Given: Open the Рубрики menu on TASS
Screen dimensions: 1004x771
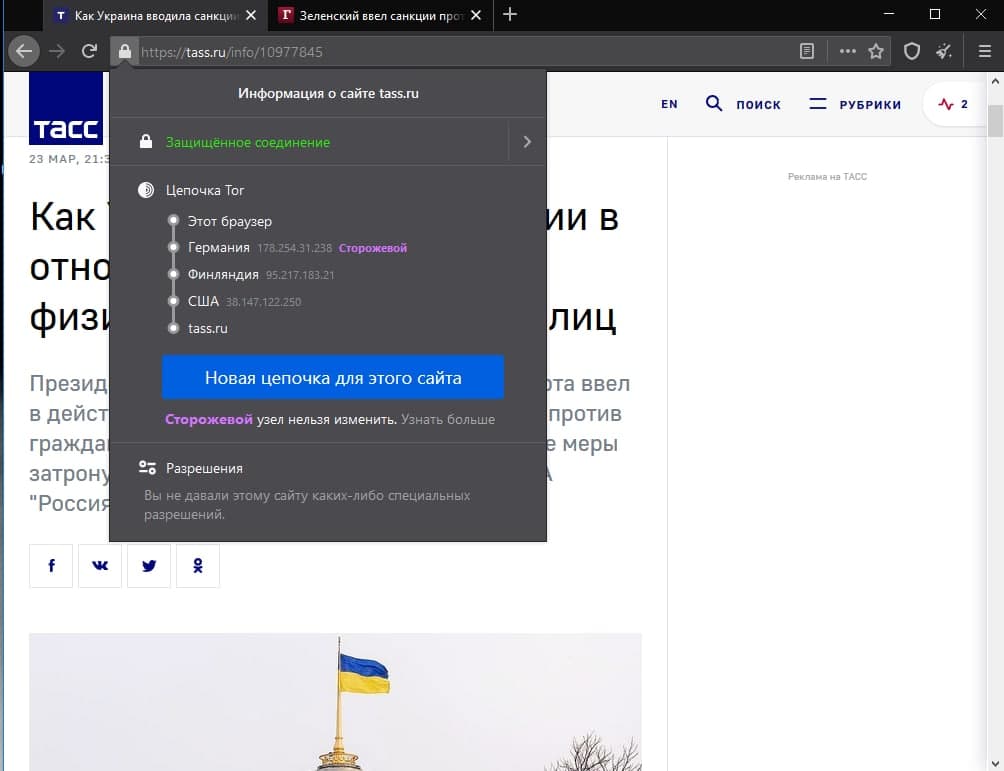Looking at the screenshot, I should [855, 104].
